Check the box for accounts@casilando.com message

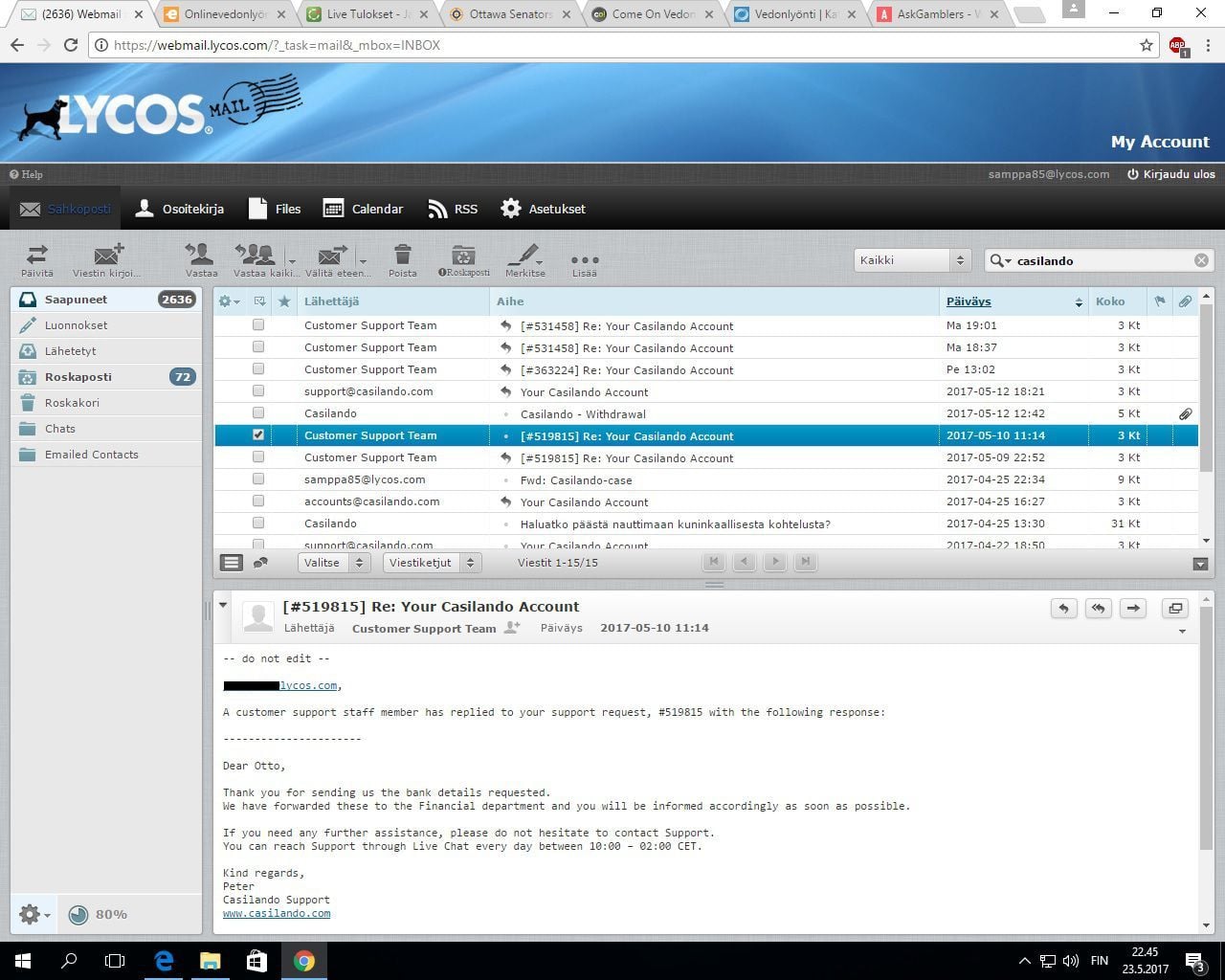[258, 501]
